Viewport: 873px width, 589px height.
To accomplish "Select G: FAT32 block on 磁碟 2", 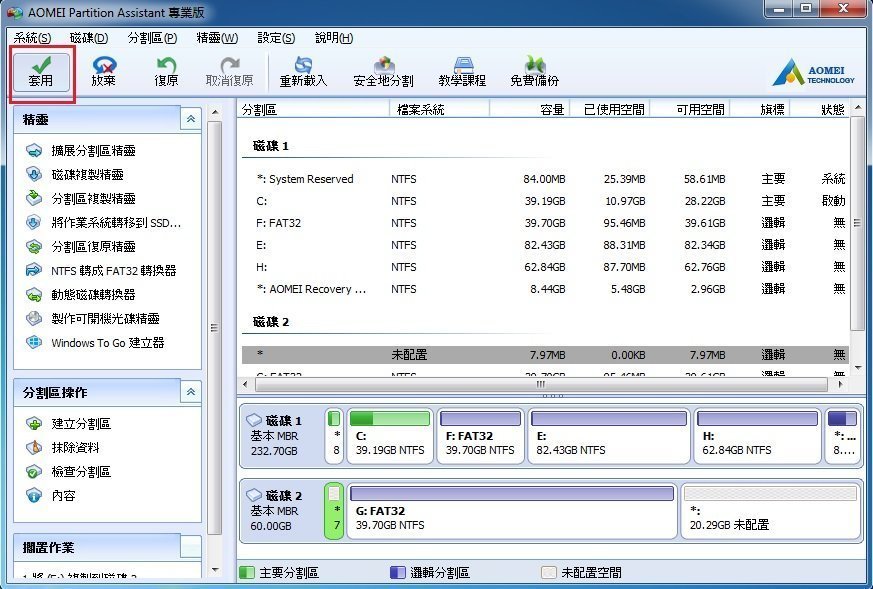I will pos(512,511).
